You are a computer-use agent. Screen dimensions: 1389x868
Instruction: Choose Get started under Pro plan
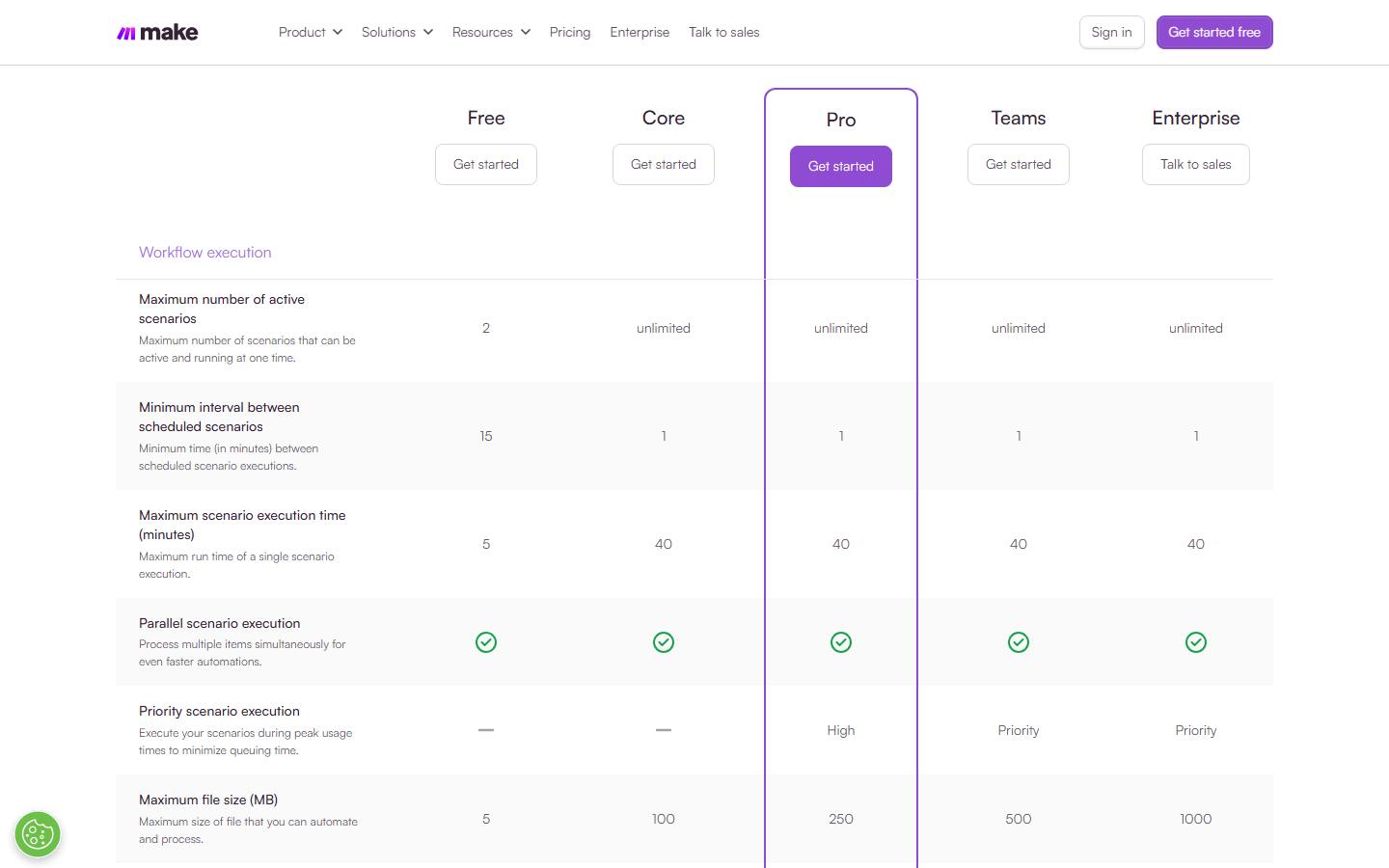point(841,166)
